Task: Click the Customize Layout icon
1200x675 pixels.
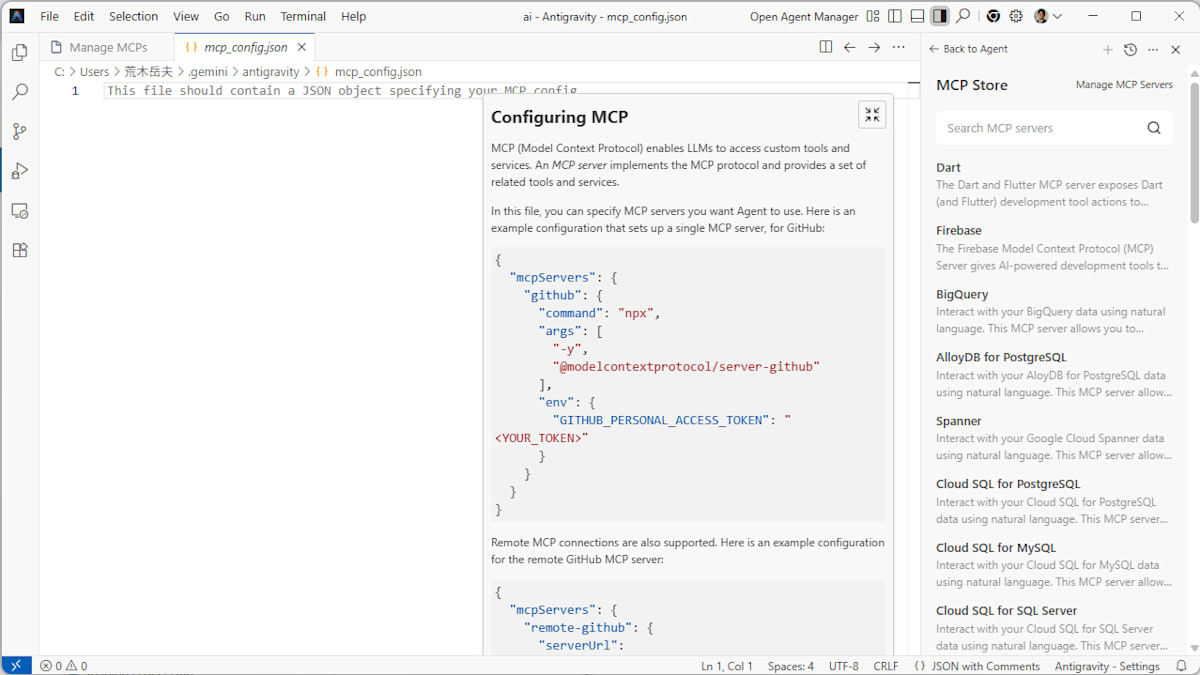Action: [873, 16]
